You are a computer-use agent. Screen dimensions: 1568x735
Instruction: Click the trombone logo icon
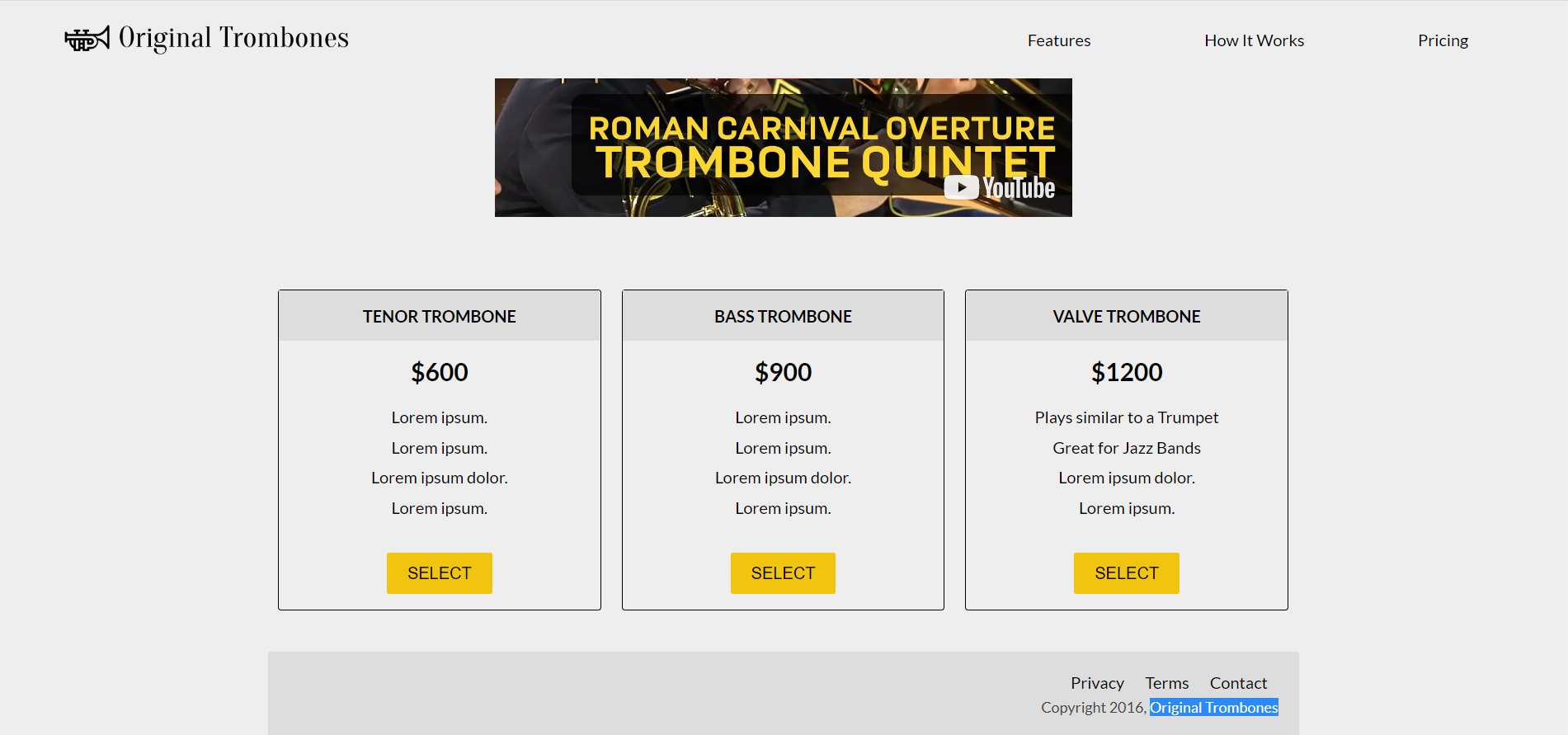pos(85,37)
